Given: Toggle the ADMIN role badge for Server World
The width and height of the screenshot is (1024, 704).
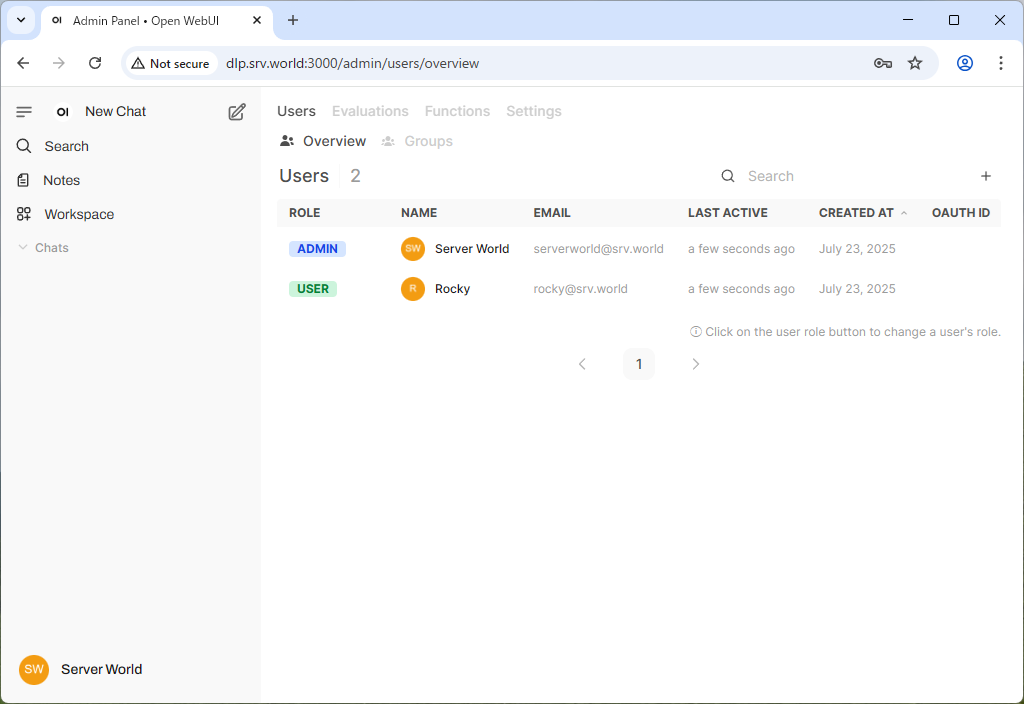Looking at the screenshot, I should pos(317,249).
